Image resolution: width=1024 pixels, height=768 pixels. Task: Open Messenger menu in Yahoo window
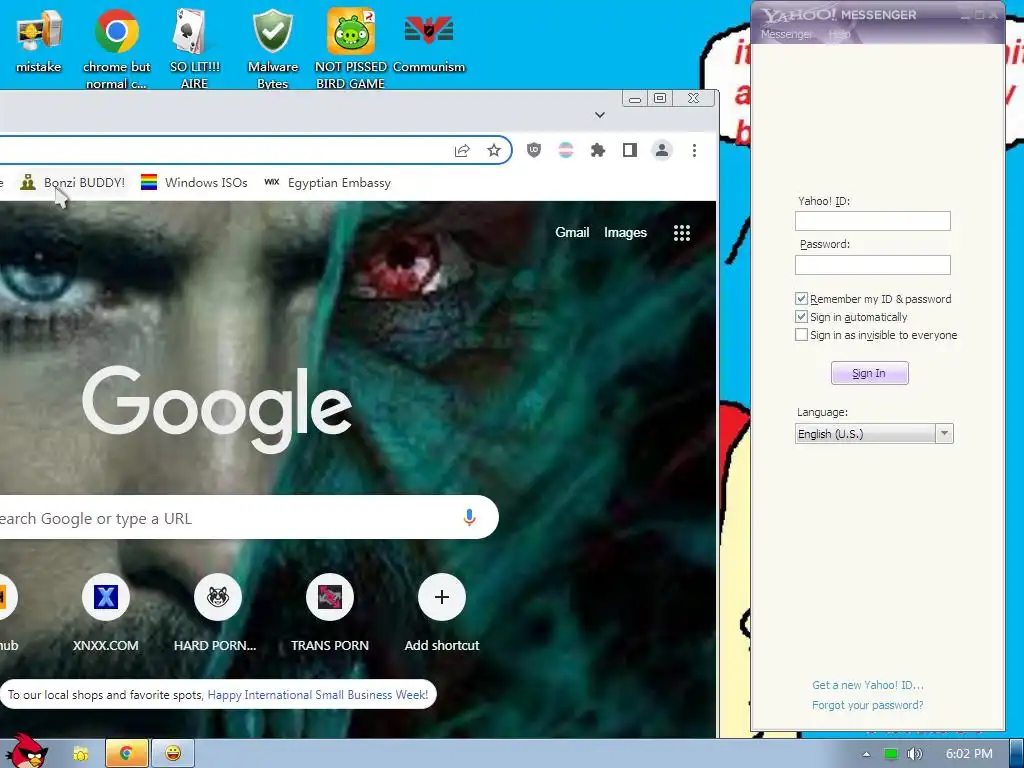tap(786, 34)
